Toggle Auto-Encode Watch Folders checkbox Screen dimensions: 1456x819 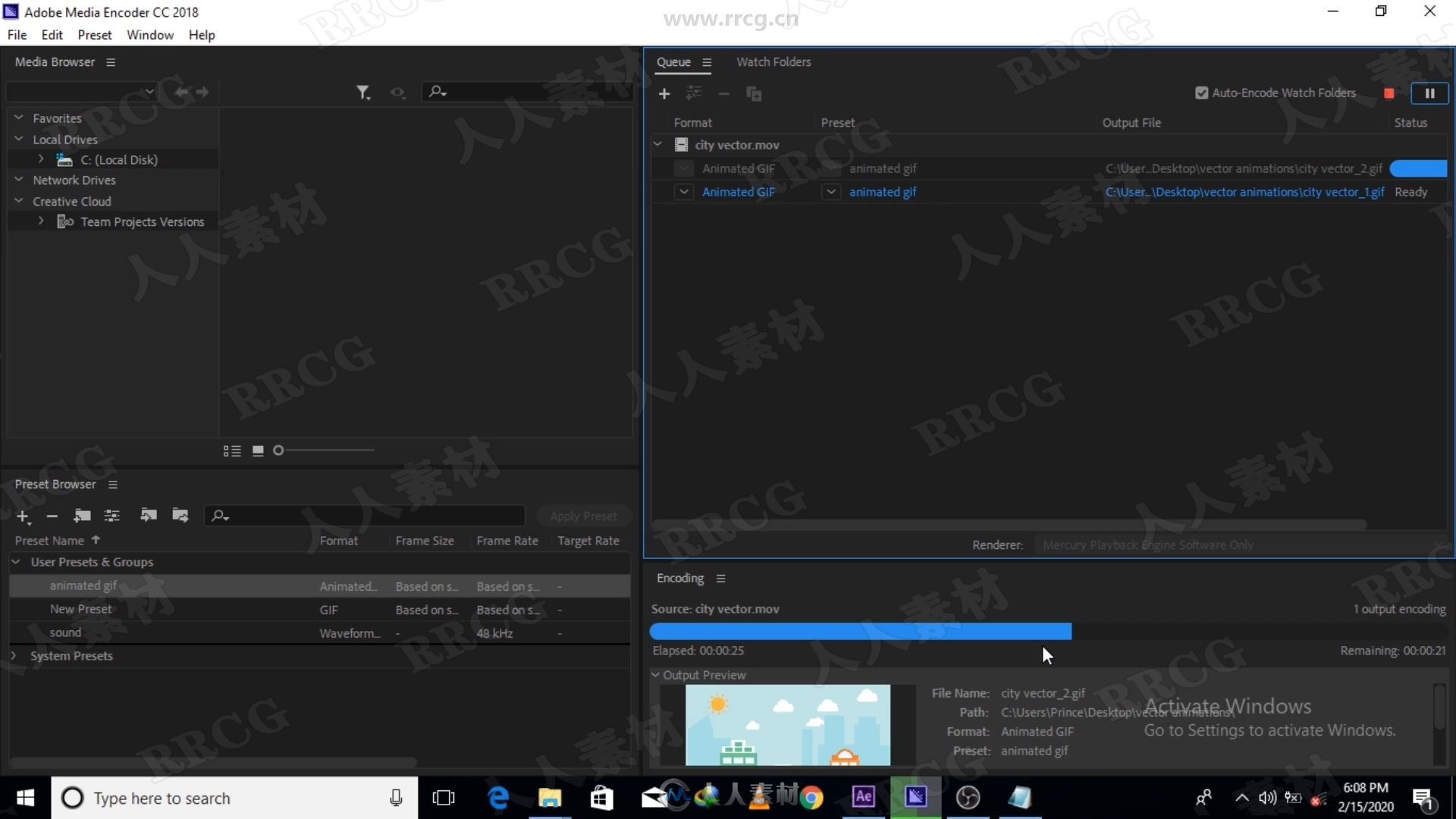click(1201, 93)
